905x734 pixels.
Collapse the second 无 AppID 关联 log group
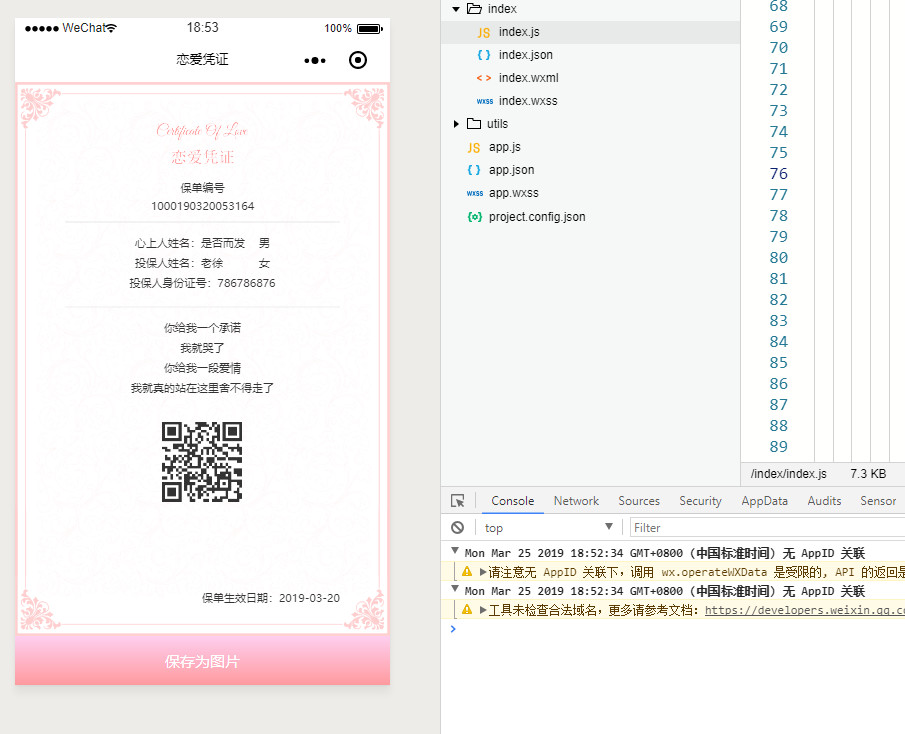455,589
